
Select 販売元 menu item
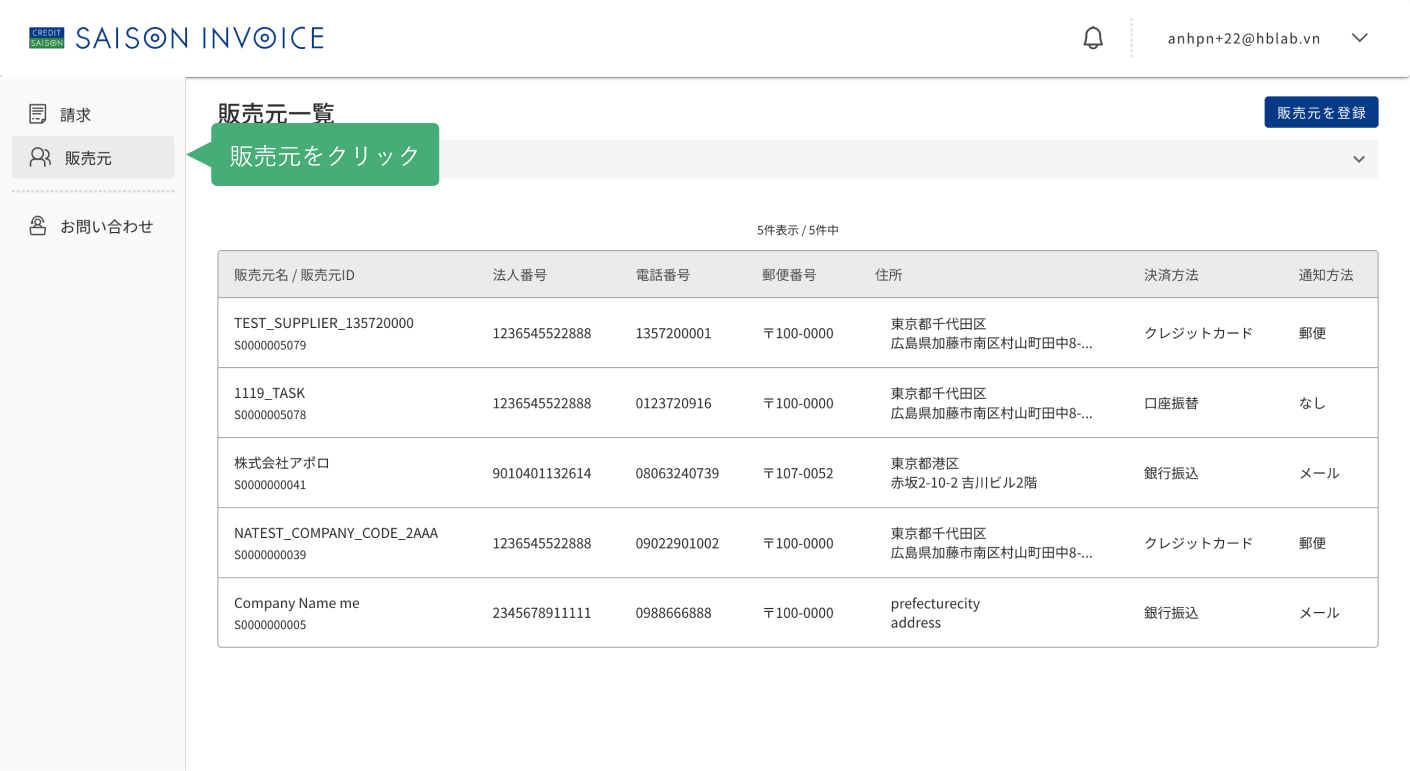coord(93,157)
